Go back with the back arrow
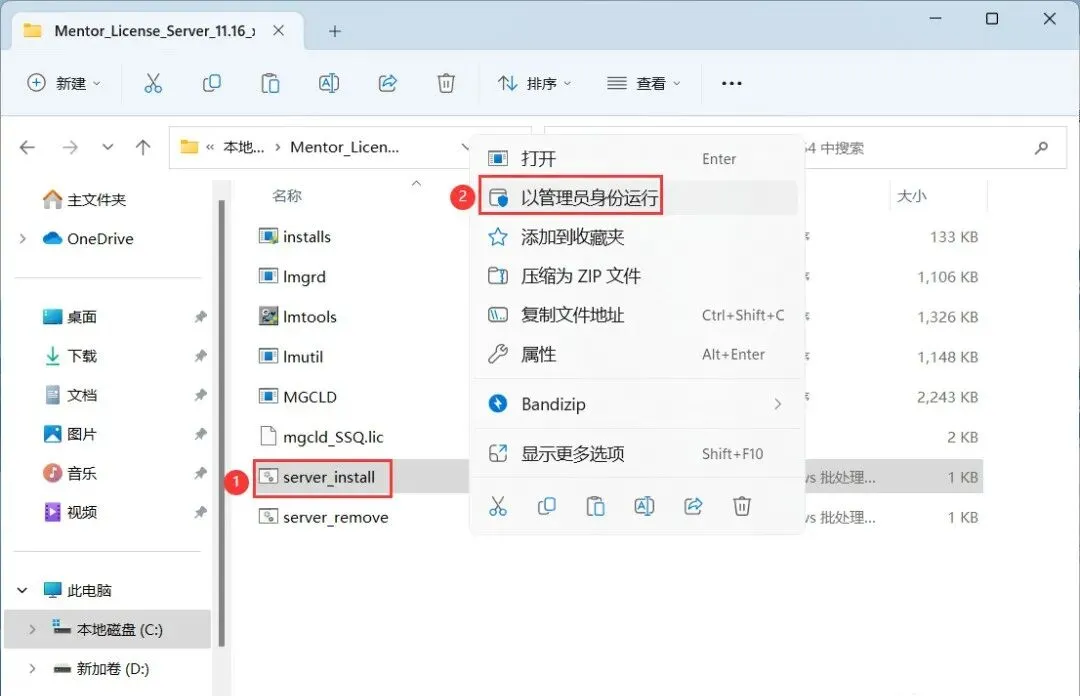1080x696 pixels. 28,147
